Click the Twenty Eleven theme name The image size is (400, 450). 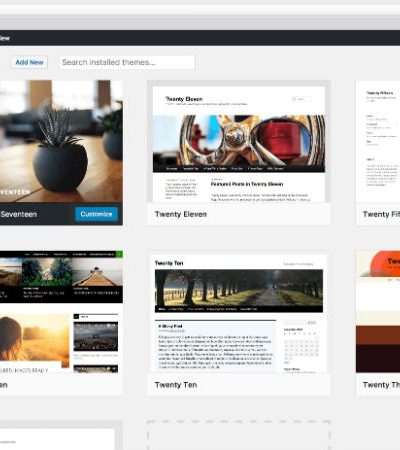(181, 214)
